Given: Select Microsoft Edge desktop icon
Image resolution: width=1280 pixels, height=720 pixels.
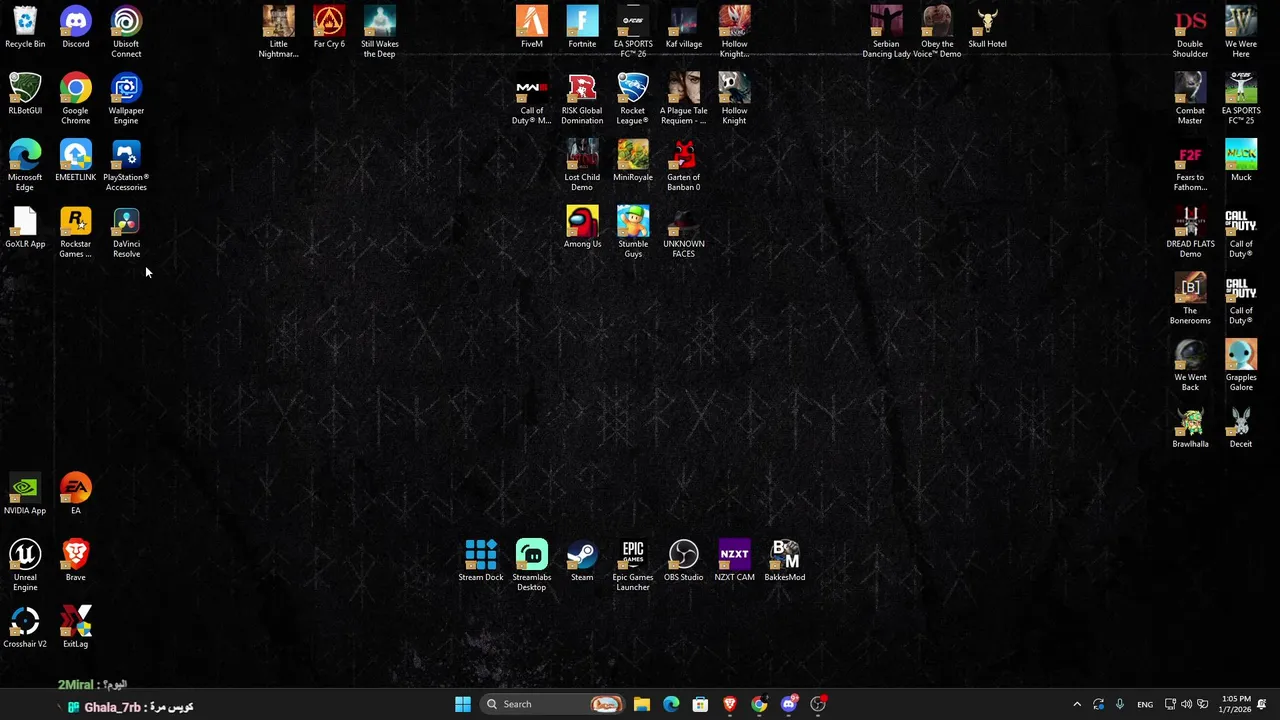Looking at the screenshot, I should click(25, 166).
